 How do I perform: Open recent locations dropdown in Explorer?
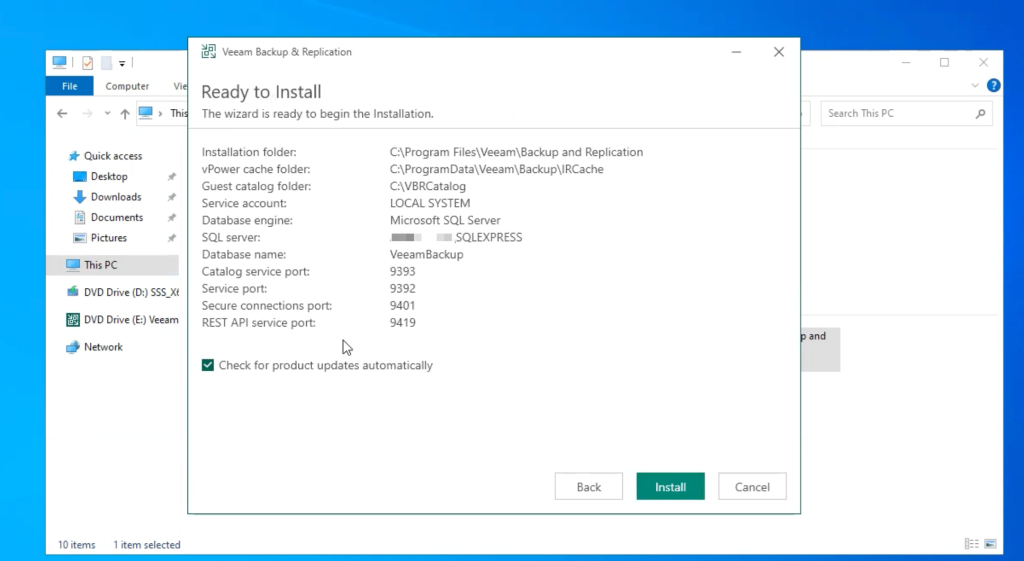pos(107,113)
